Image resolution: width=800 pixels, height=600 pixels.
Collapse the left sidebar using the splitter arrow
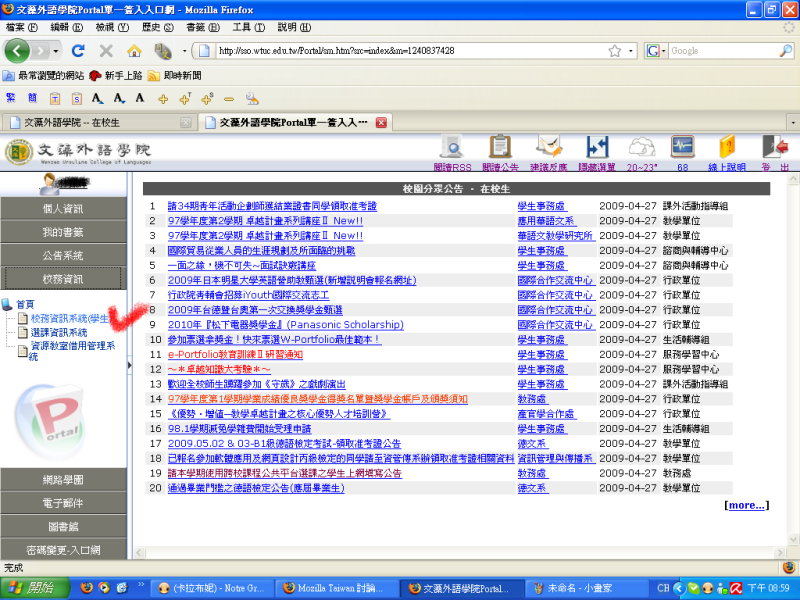[x=130, y=366]
